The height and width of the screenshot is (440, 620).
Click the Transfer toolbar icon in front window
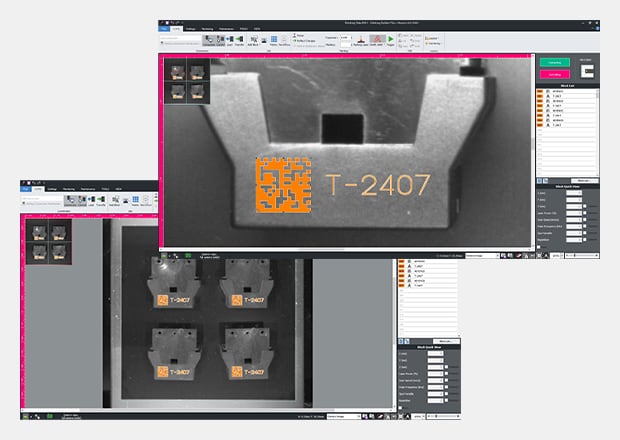(x=240, y=41)
